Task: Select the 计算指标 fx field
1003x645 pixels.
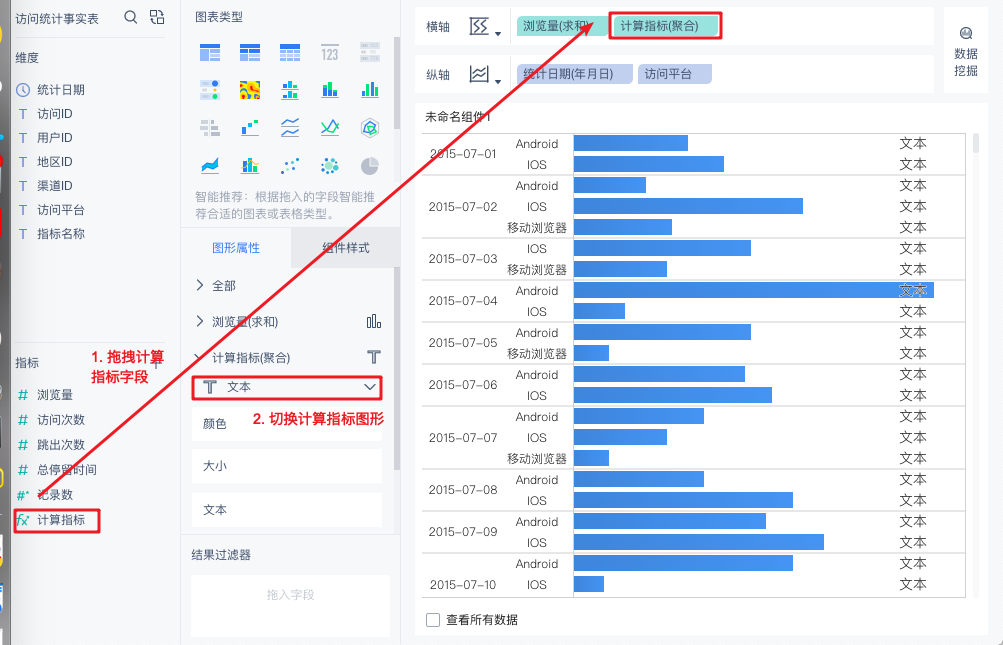Action: point(56,520)
